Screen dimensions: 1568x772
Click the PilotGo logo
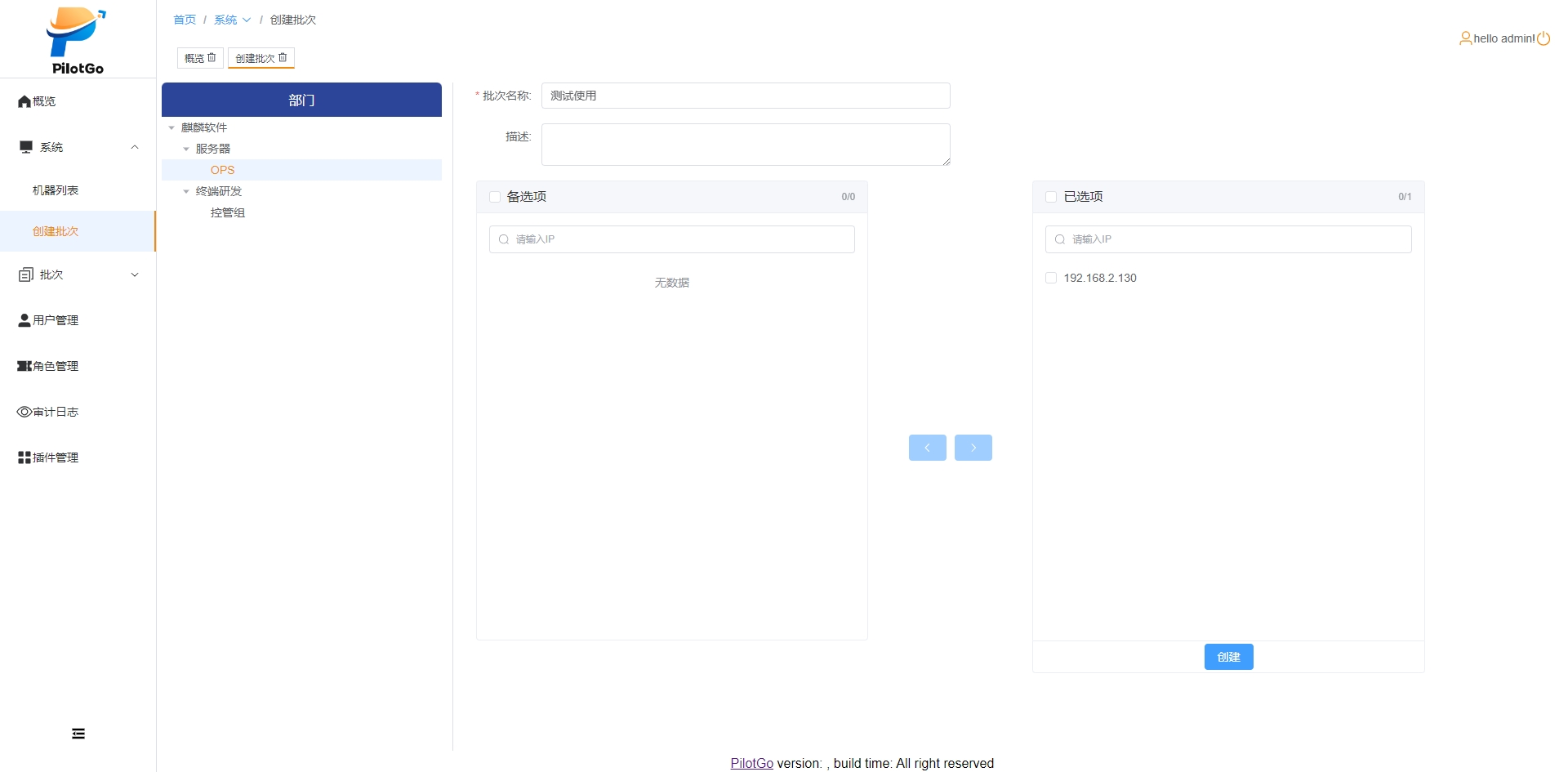(77, 41)
